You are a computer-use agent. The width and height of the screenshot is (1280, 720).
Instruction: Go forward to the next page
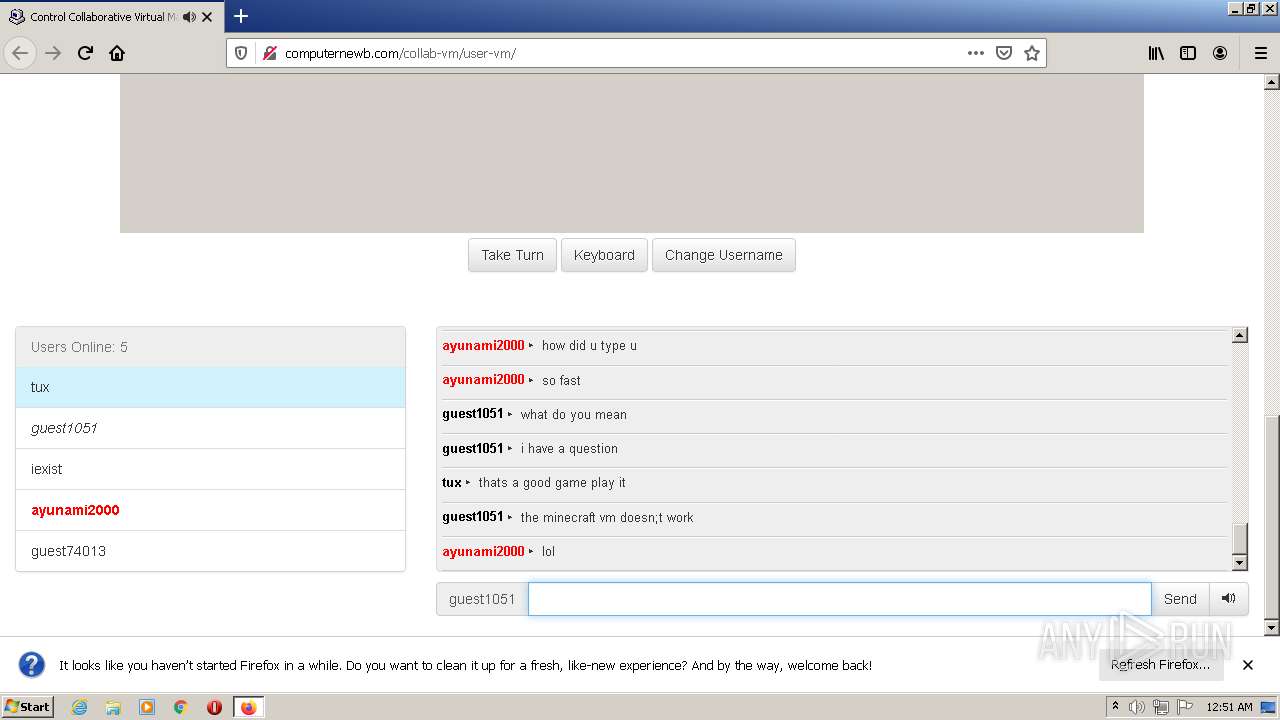(53, 53)
